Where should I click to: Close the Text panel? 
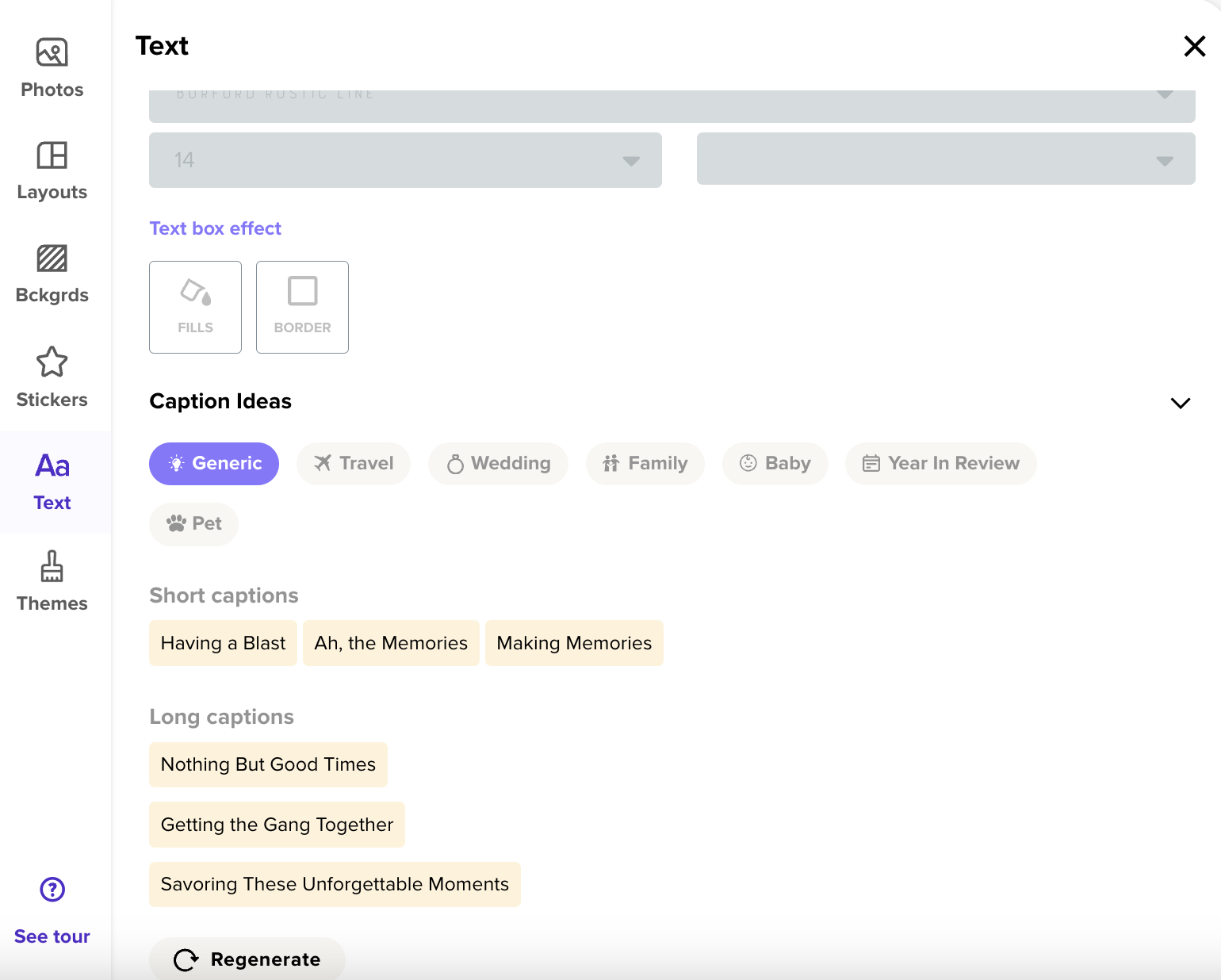[x=1194, y=46]
